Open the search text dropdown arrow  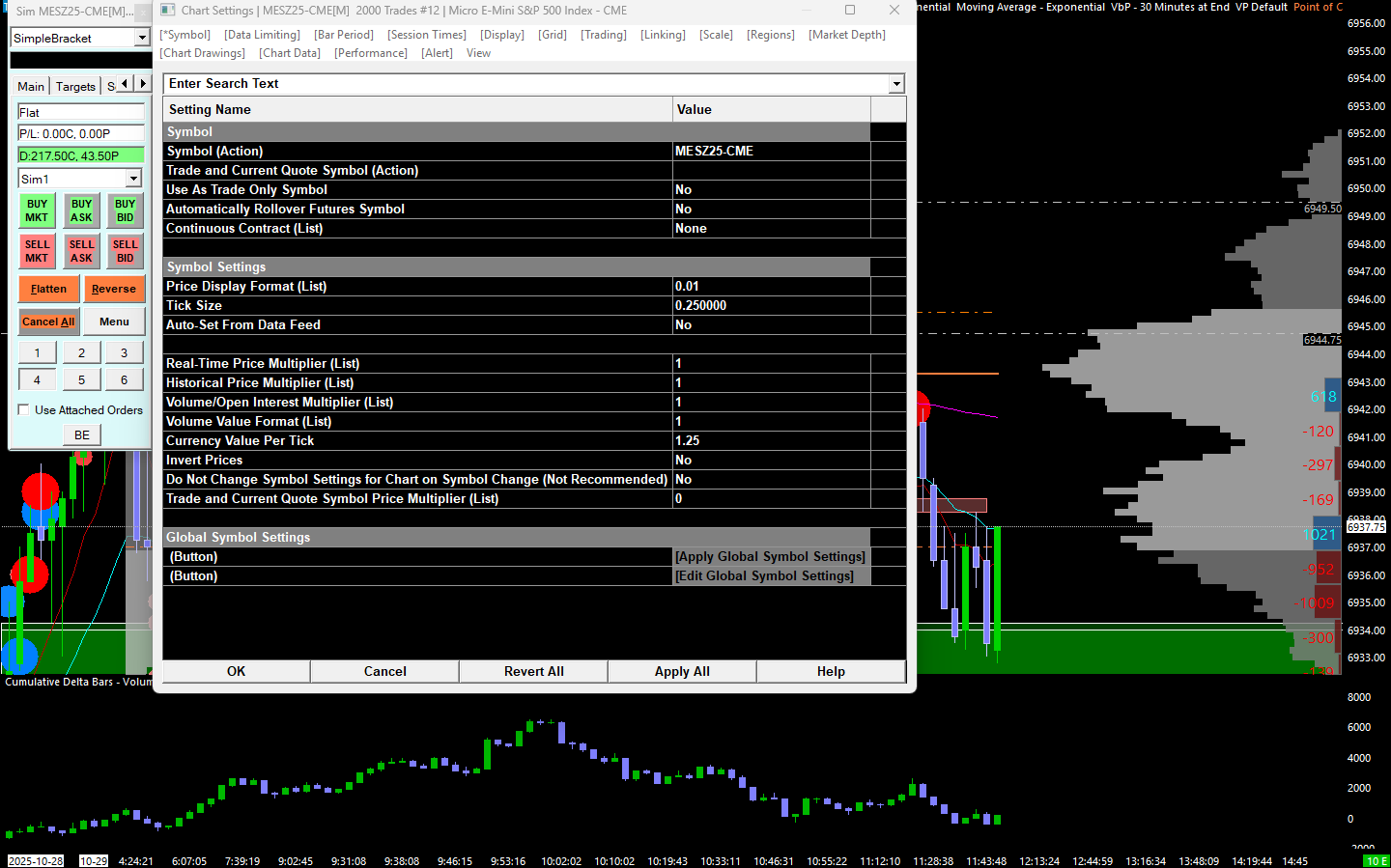click(896, 84)
